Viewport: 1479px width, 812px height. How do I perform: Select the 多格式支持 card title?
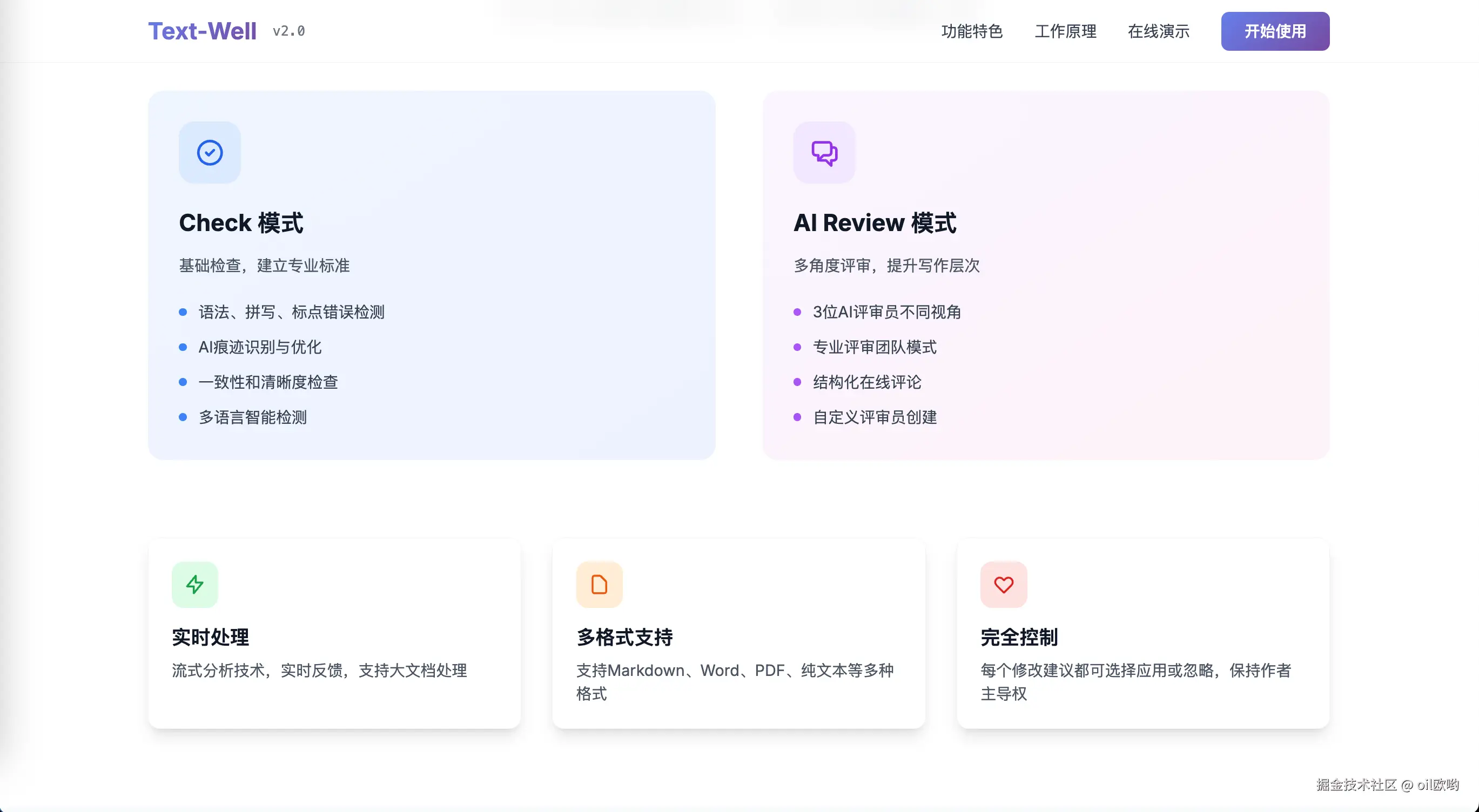624,637
